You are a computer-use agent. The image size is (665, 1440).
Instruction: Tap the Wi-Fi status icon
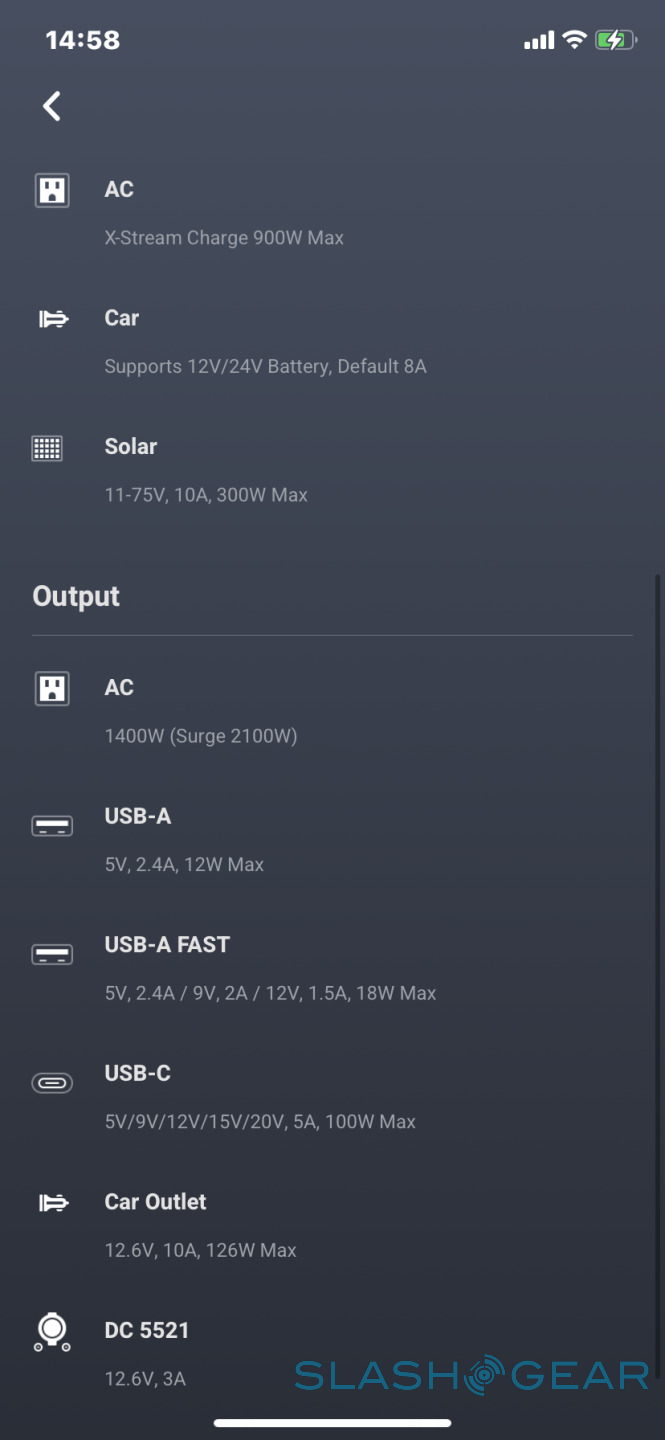(x=574, y=40)
